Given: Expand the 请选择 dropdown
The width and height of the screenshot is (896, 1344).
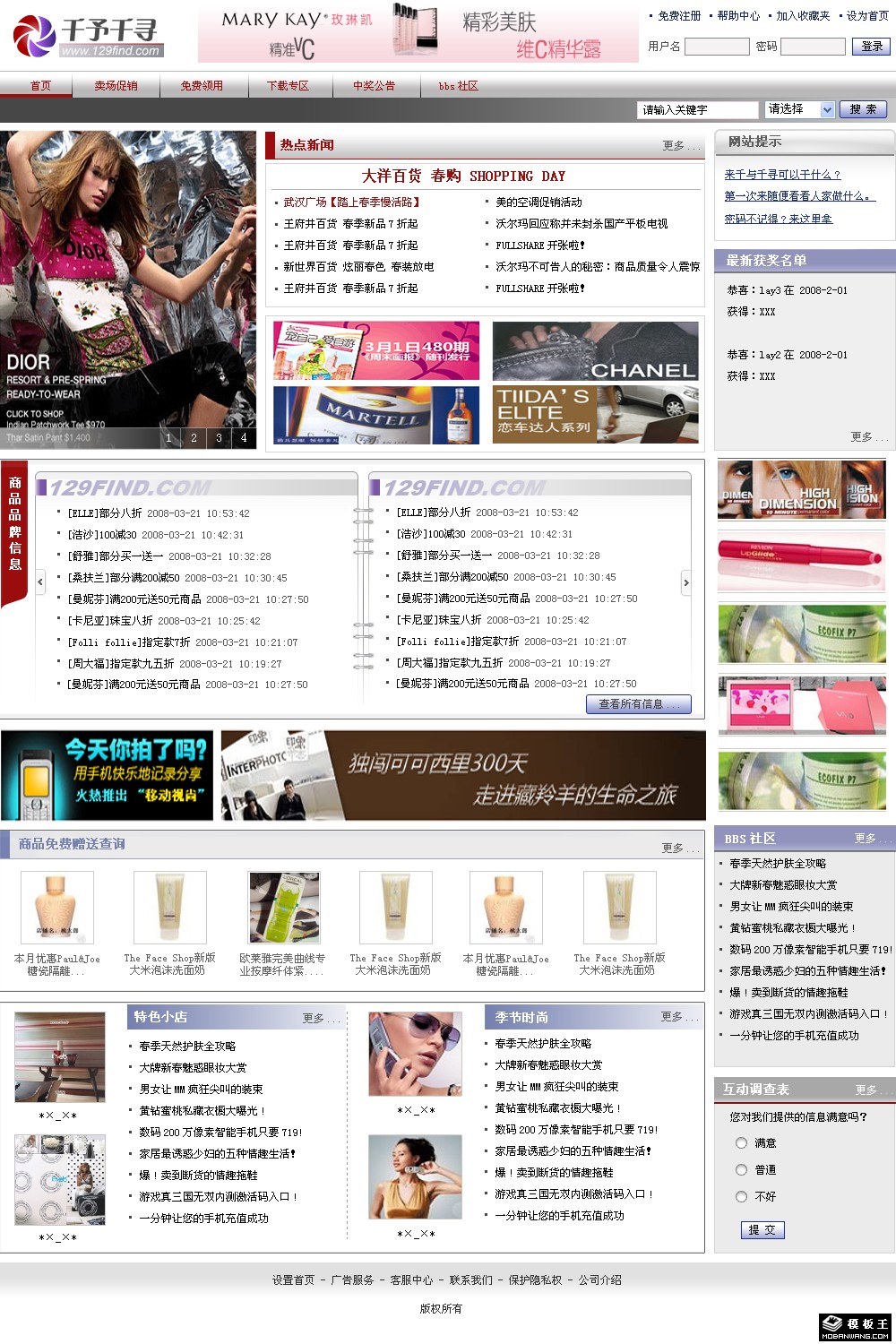Looking at the screenshot, I should click(799, 109).
